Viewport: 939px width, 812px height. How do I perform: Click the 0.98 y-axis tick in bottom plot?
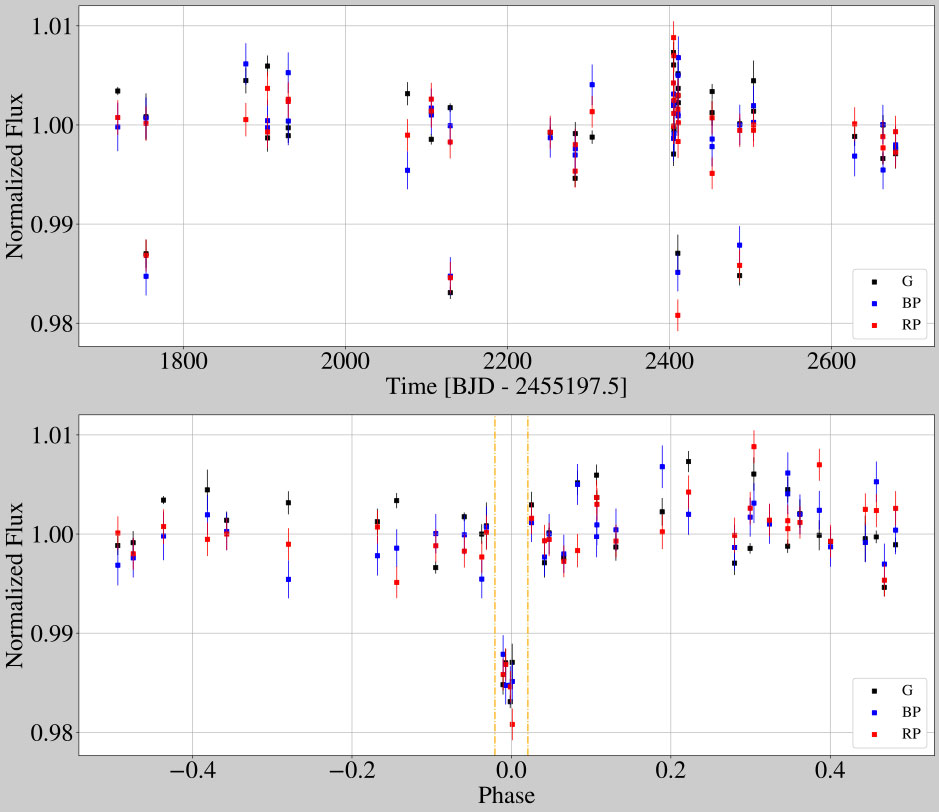[44, 733]
